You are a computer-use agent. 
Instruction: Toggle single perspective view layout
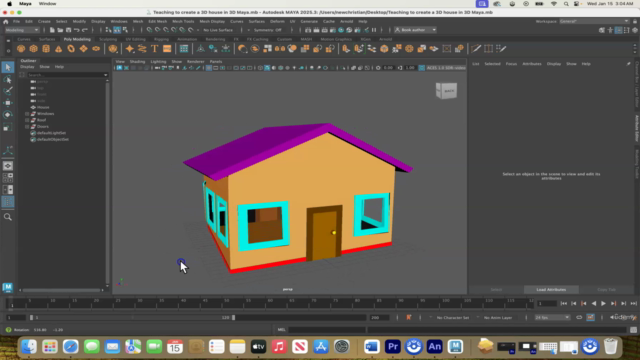tap(8, 166)
